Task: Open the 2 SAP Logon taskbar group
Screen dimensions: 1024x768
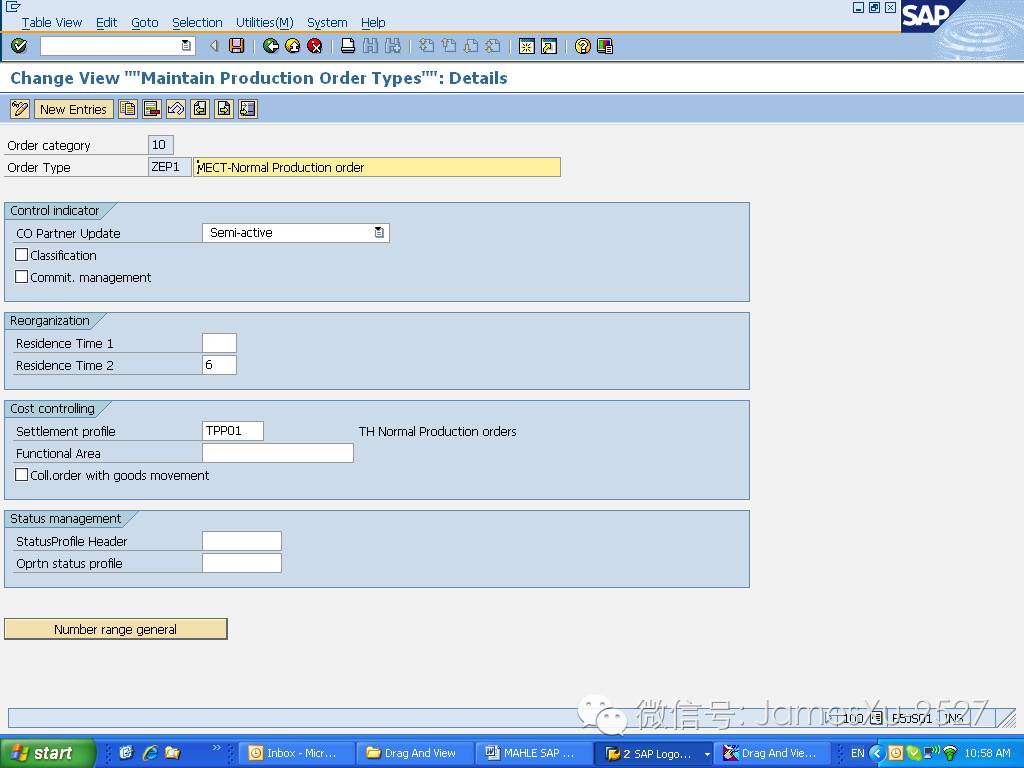Action: pyautogui.click(x=654, y=753)
